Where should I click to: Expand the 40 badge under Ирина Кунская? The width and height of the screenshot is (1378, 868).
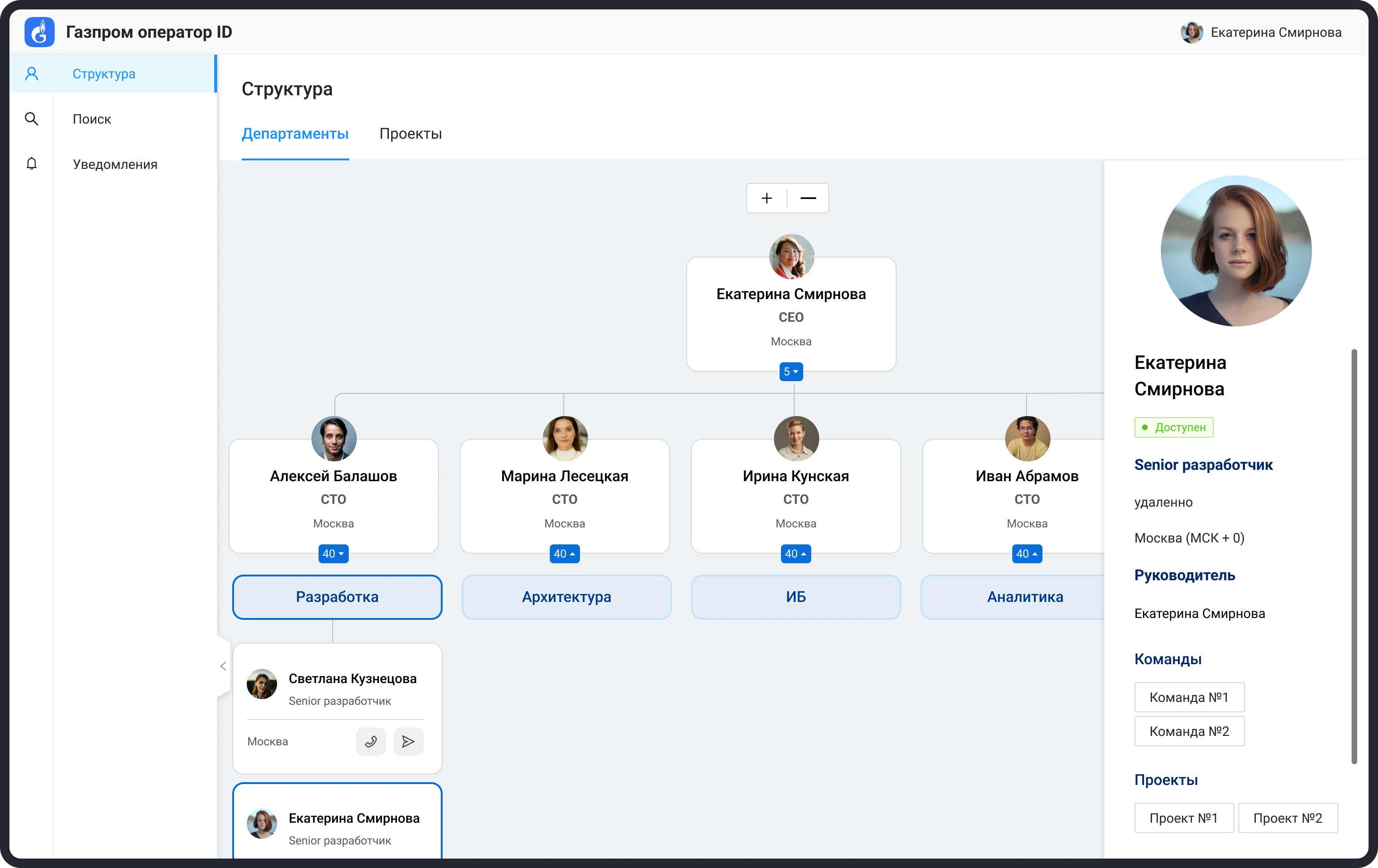[796, 554]
